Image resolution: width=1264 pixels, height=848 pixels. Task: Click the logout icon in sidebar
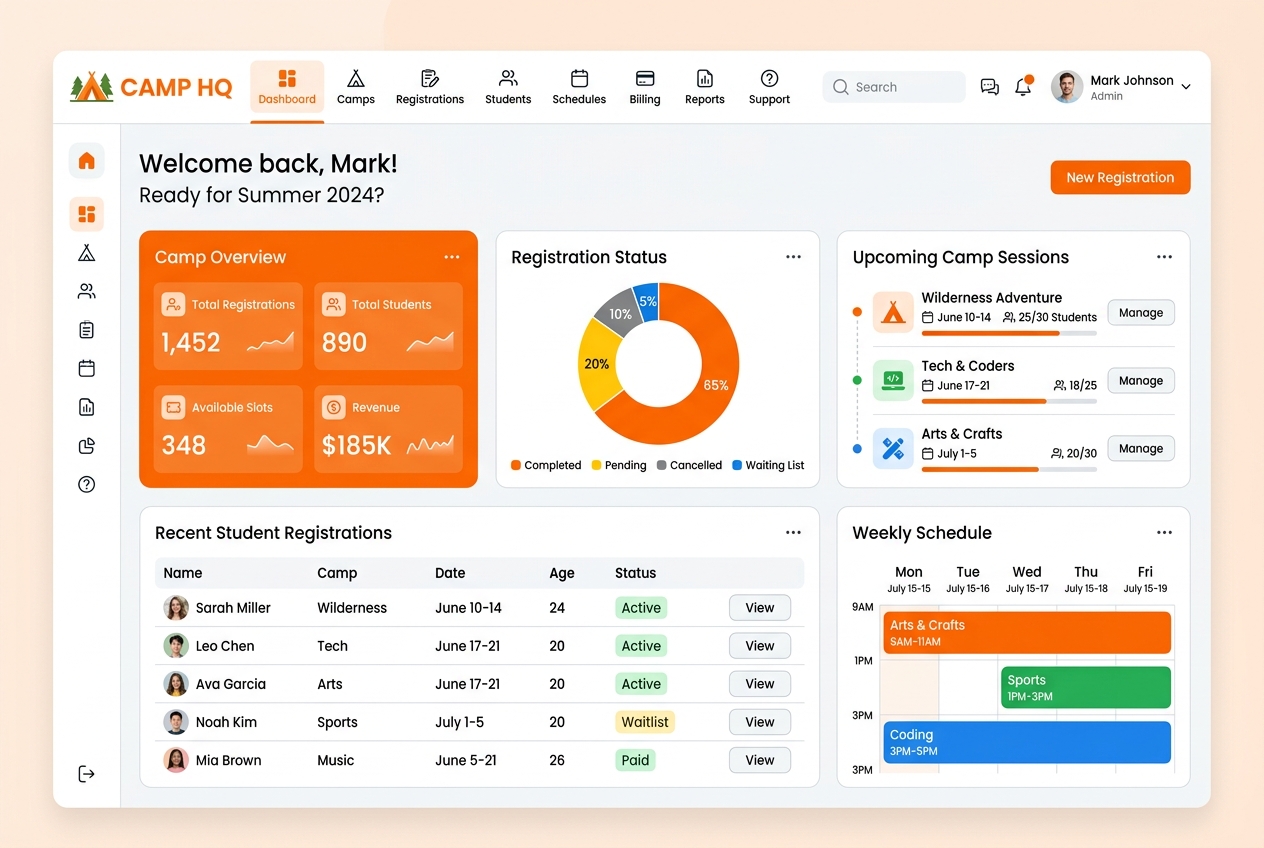click(87, 774)
